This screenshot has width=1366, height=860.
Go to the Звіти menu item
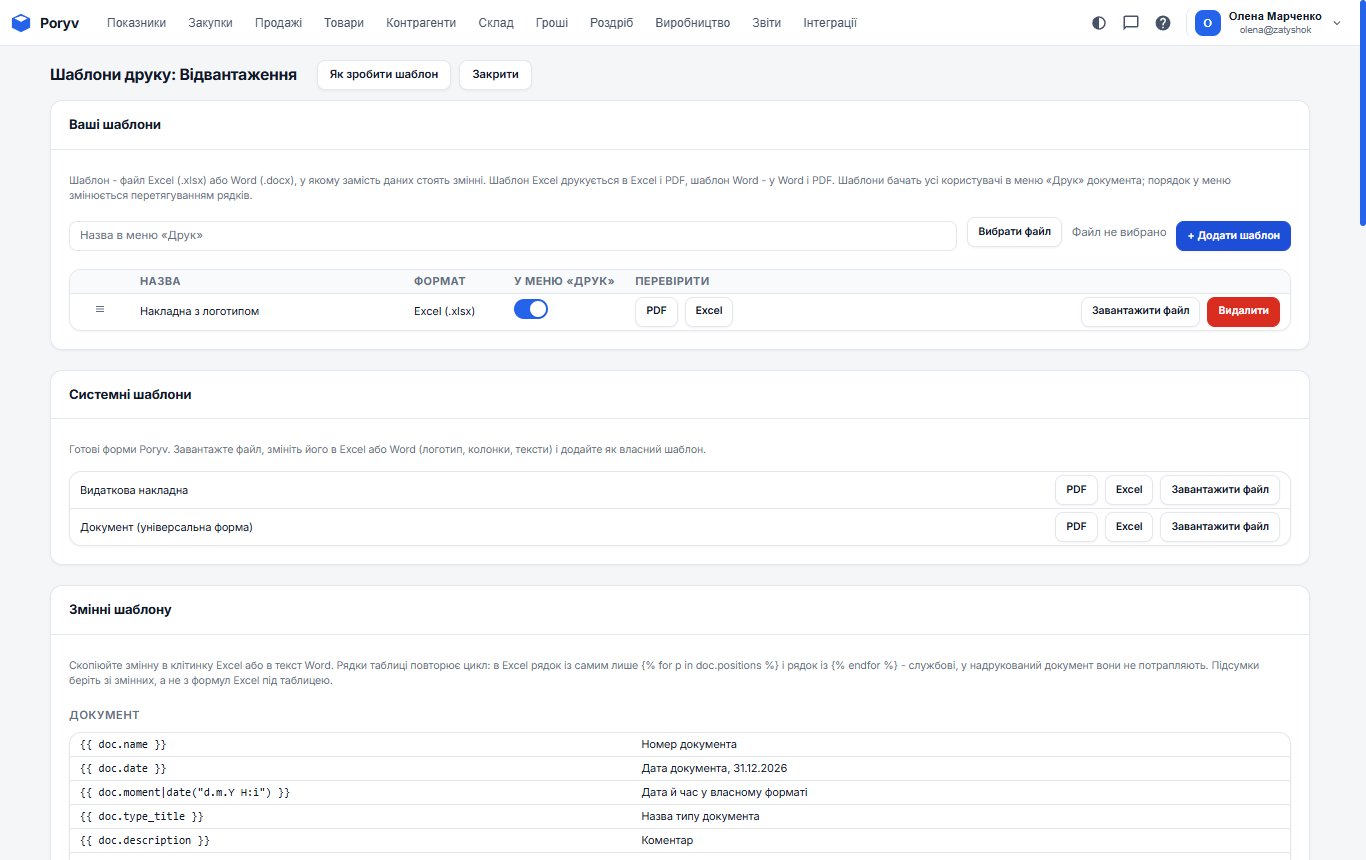point(767,23)
